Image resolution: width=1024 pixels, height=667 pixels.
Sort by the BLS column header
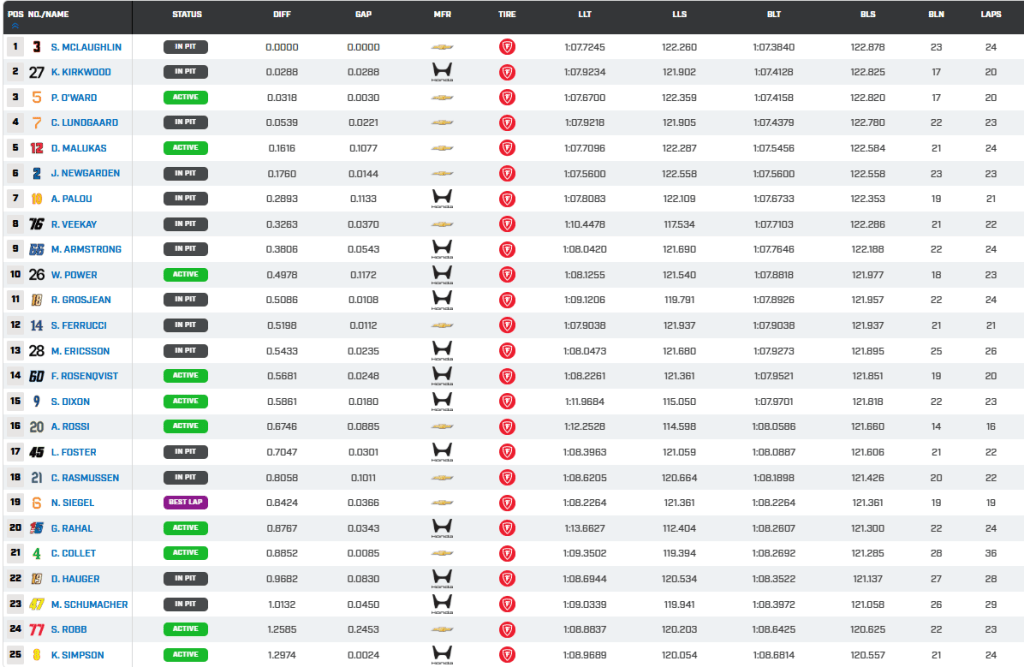click(x=868, y=14)
